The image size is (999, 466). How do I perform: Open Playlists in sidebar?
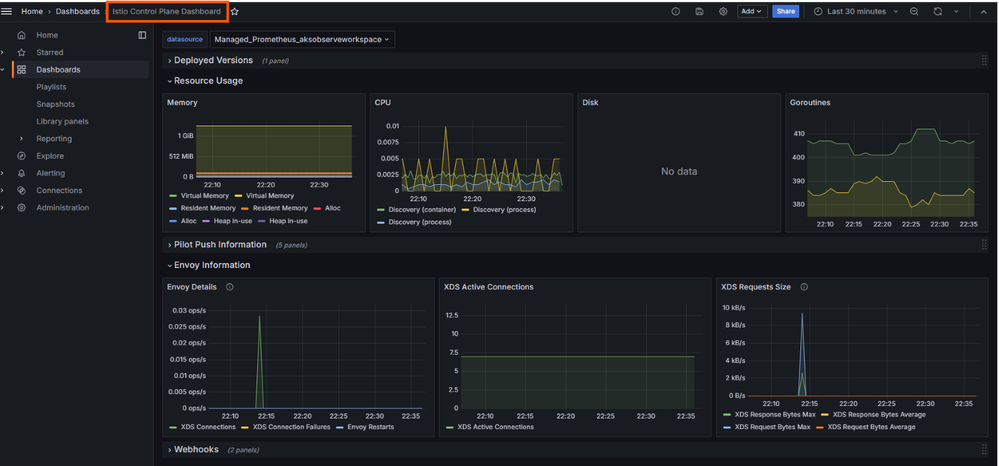pyautogui.click(x=51, y=87)
